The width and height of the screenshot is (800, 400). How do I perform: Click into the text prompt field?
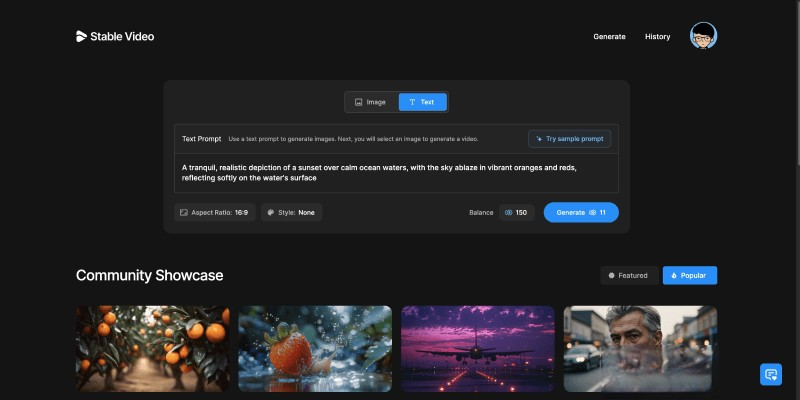point(396,173)
